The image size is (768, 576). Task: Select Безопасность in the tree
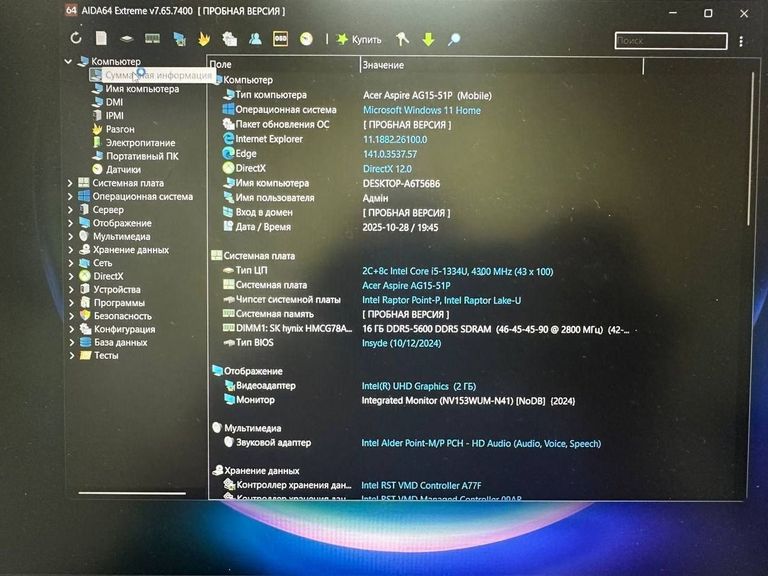click(116, 316)
